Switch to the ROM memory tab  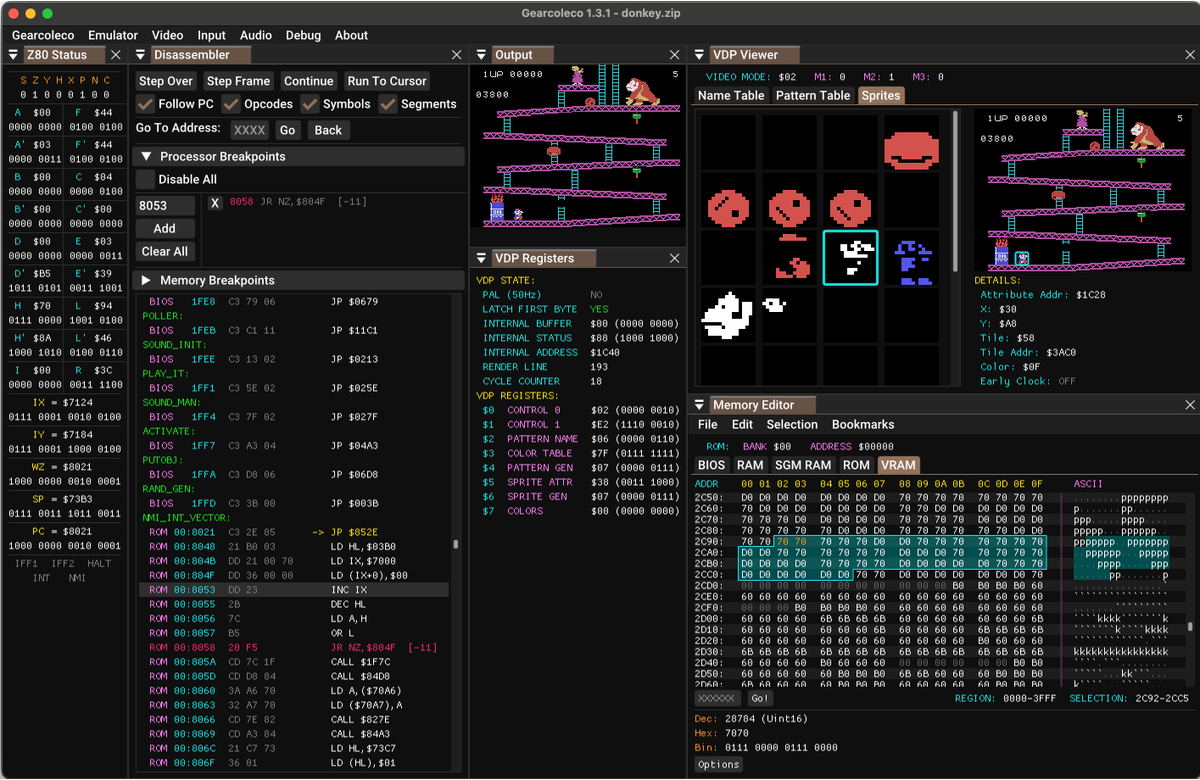pos(856,465)
